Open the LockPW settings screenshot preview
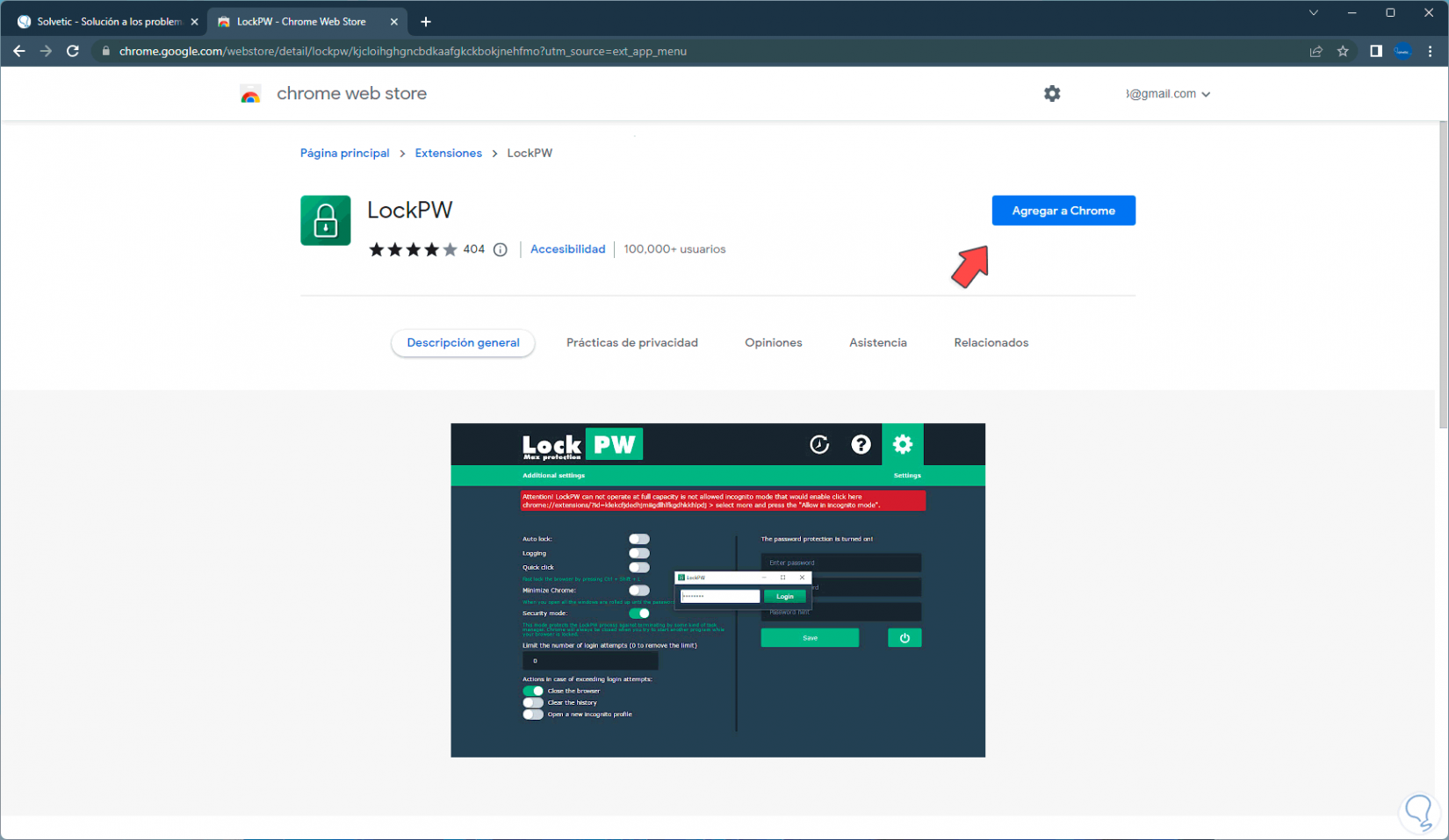This screenshot has width=1449, height=840. 718,590
